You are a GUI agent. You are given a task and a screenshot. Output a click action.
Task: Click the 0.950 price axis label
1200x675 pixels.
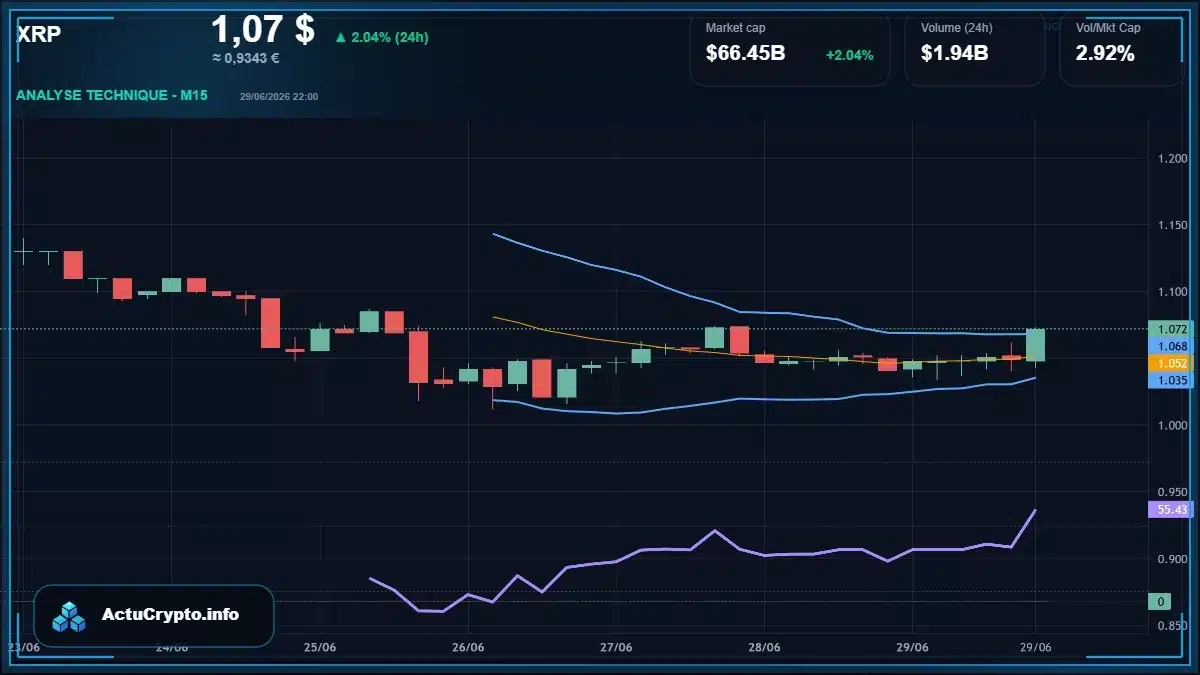tap(1172, 493)
